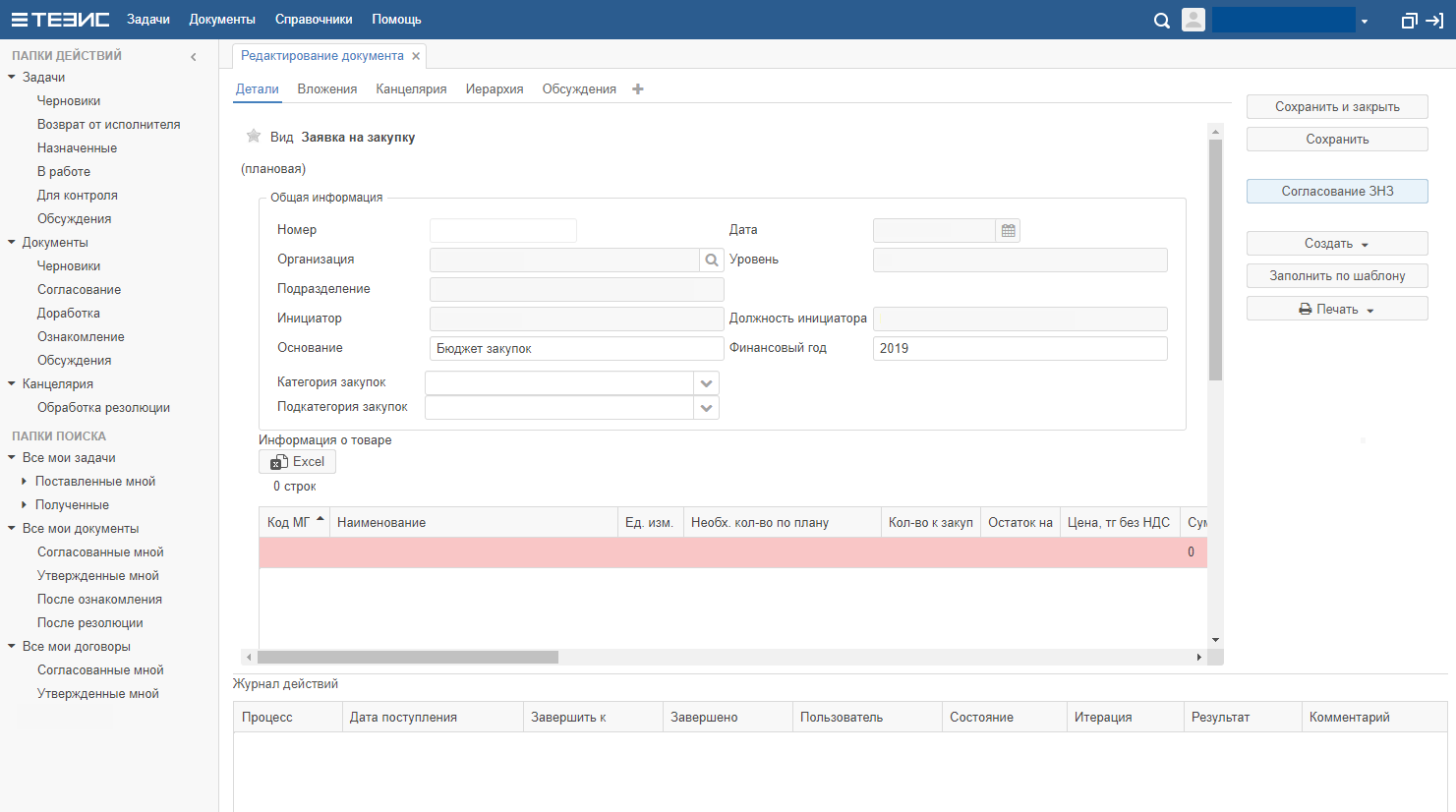Open the Помощь top menu
Image resolution: width=1456 pixels, height=812 pixels.
[396, 20]
